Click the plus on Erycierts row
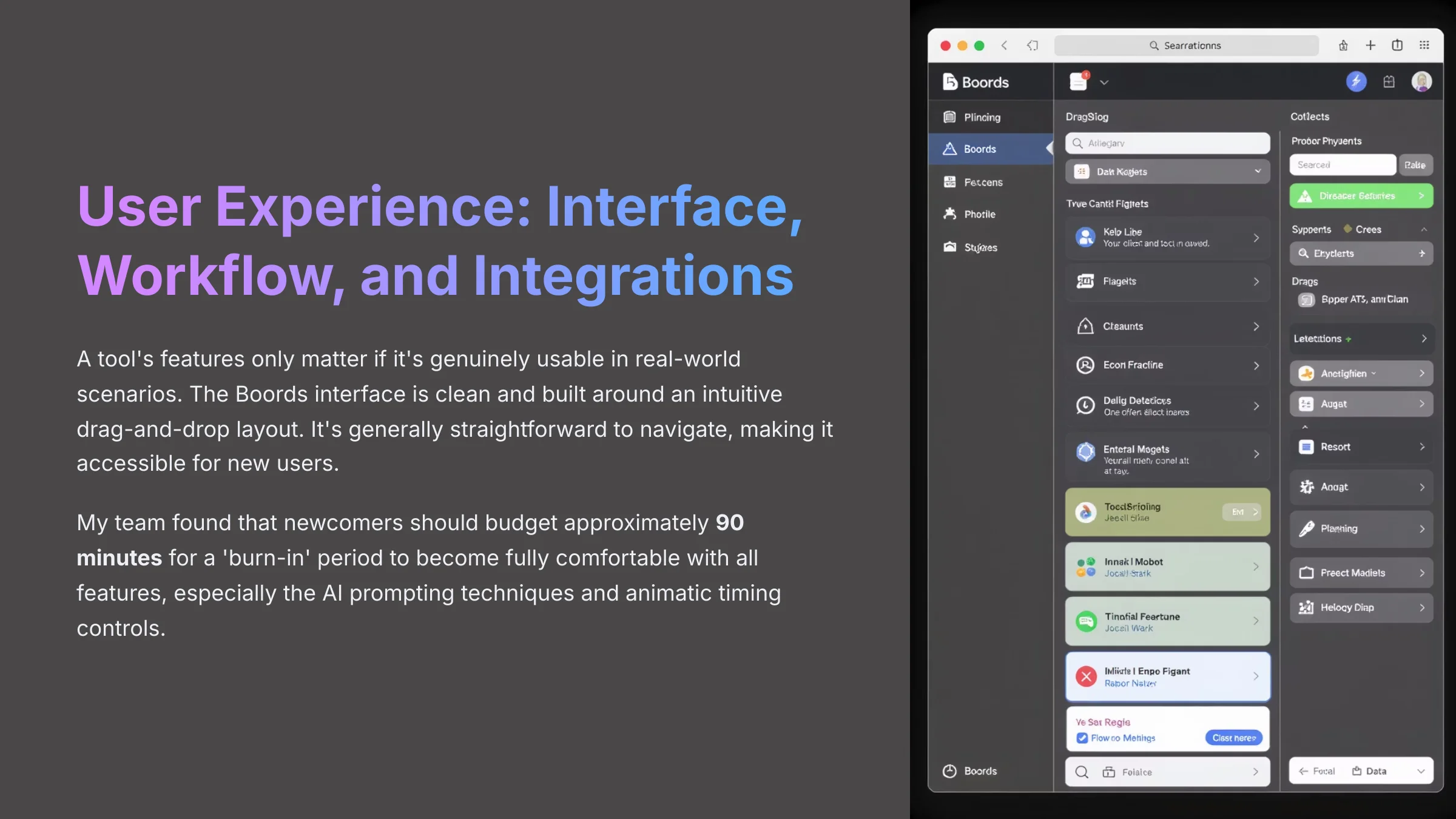1456x819 pixels. pyautogui.click(x=1421, y=254)
